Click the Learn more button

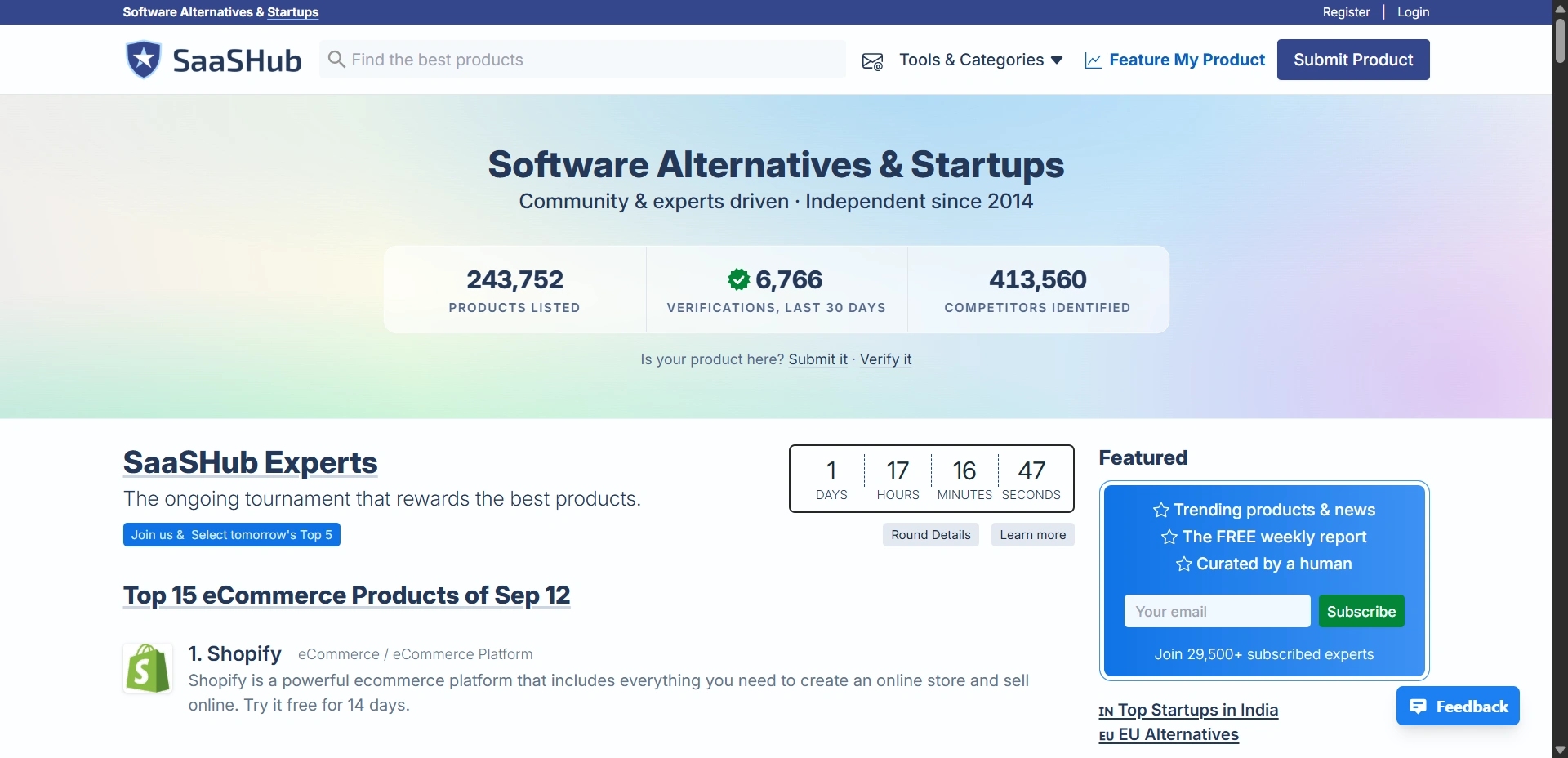point(1033,535)
